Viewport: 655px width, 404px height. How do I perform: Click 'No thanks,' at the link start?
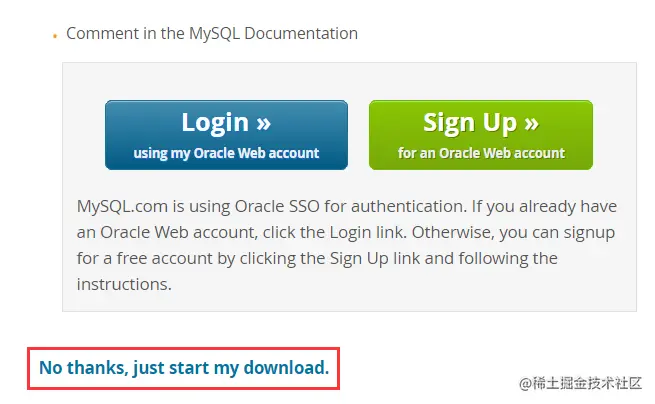click(x=84, y=368)
